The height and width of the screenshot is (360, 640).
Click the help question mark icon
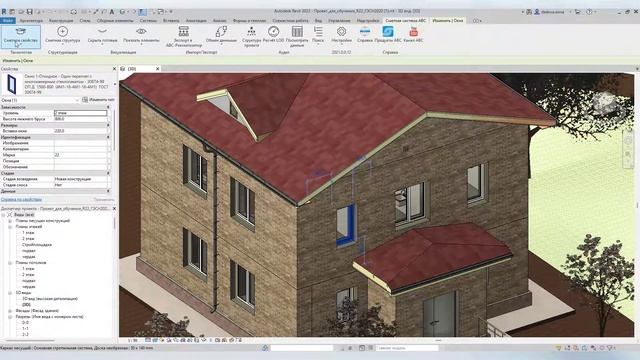589,12
